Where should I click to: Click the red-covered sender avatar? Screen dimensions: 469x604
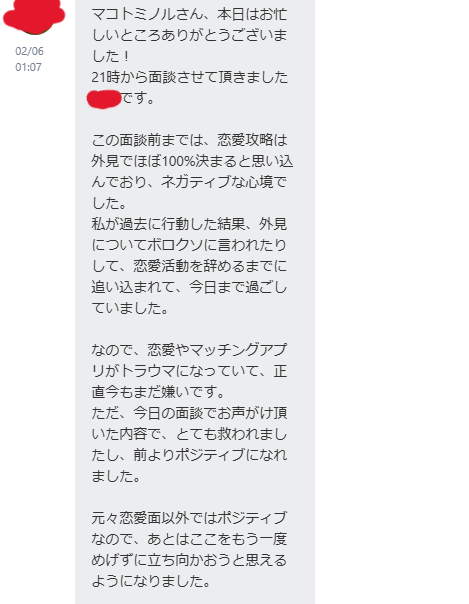(34, 16)
